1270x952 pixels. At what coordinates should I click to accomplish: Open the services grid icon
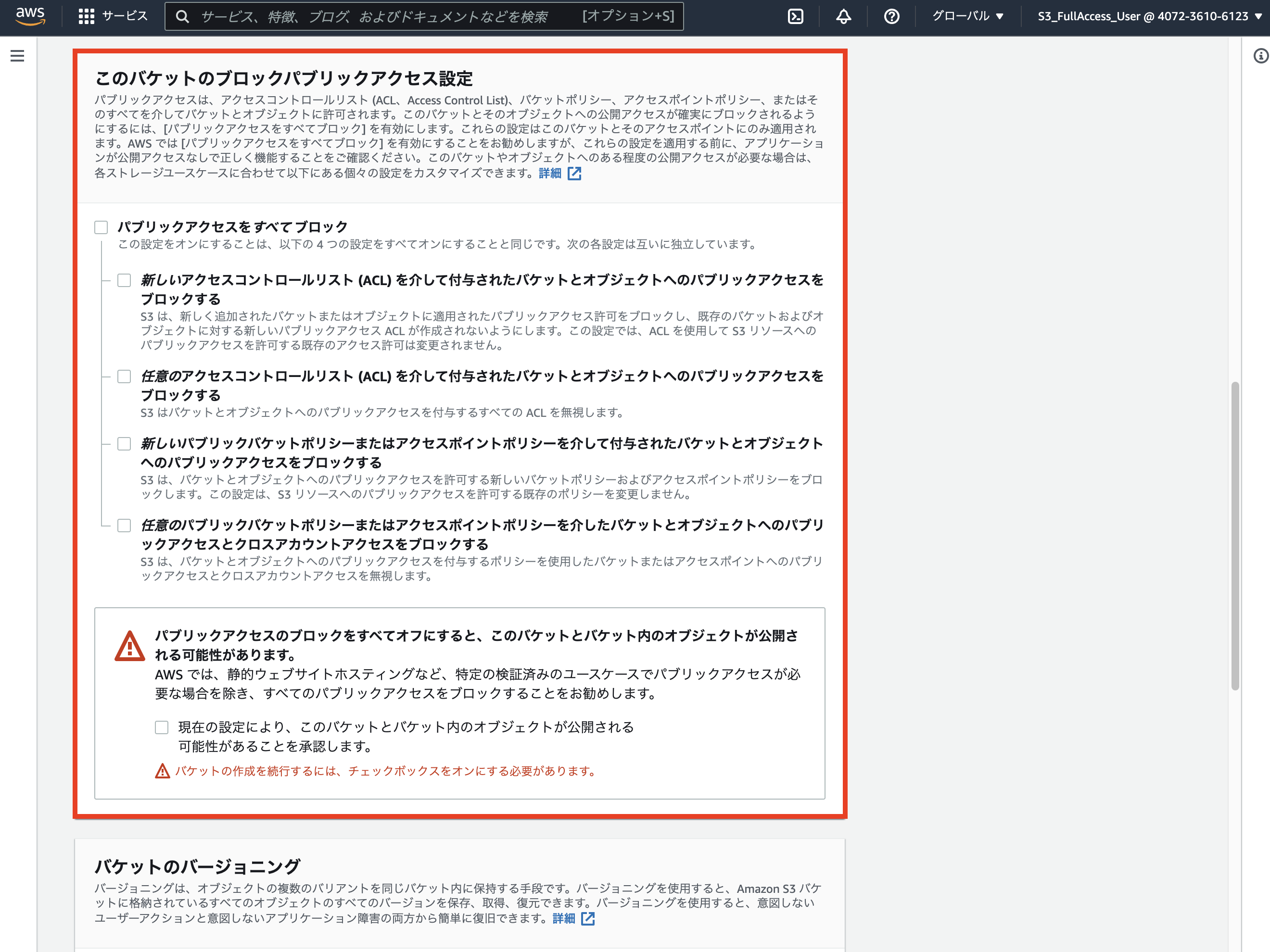tap(86, 16)
